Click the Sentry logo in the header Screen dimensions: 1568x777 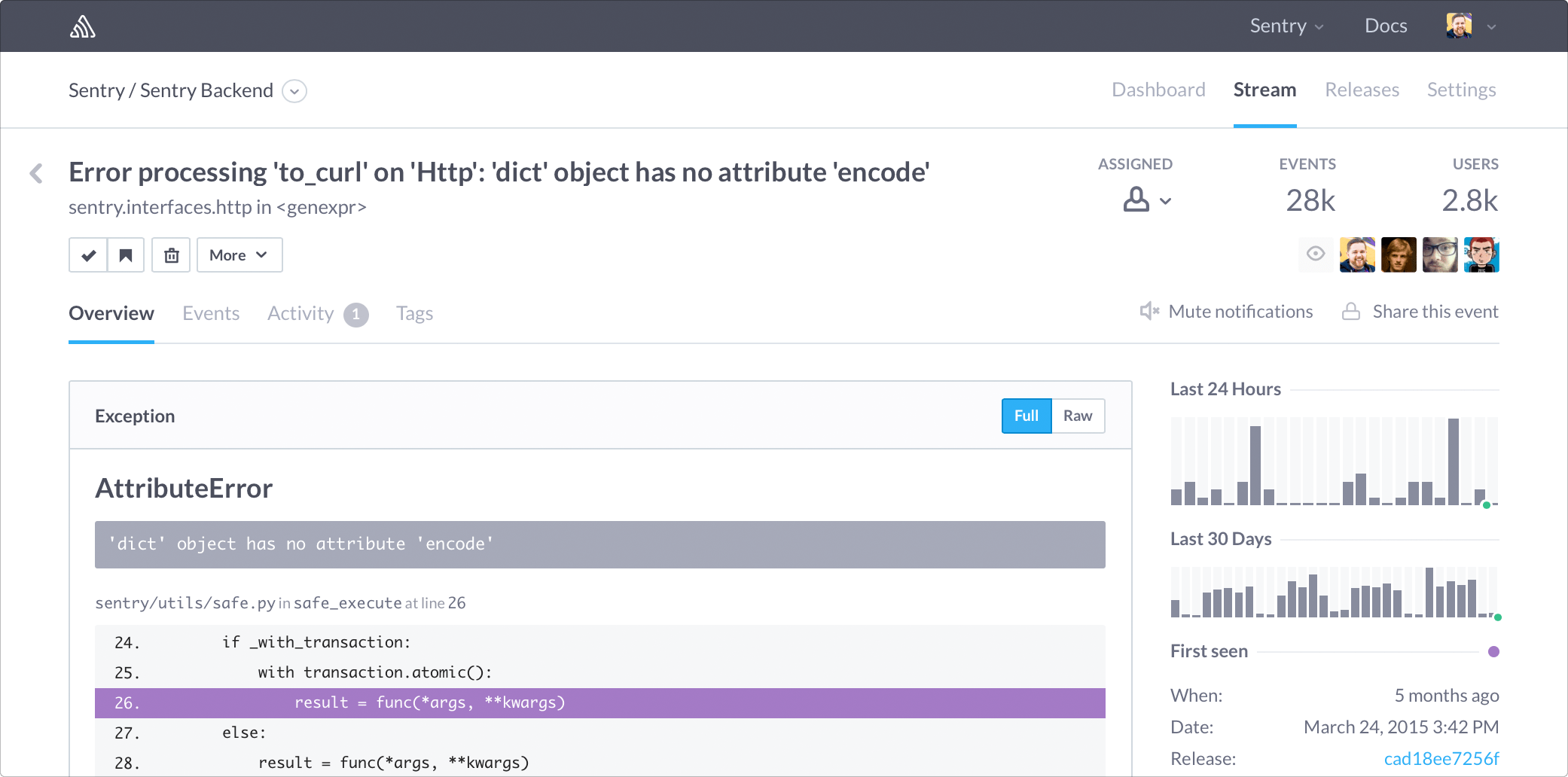(x=83, y=26)
